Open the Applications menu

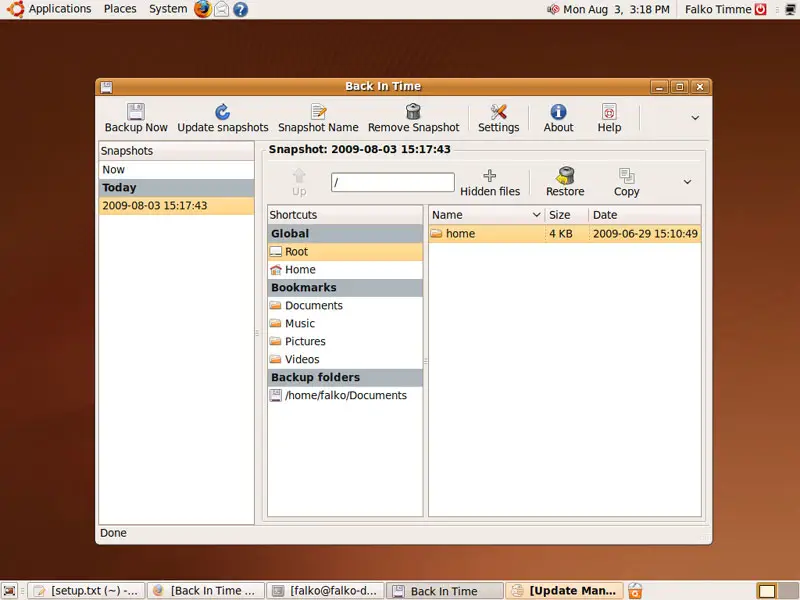pos(60,9)
